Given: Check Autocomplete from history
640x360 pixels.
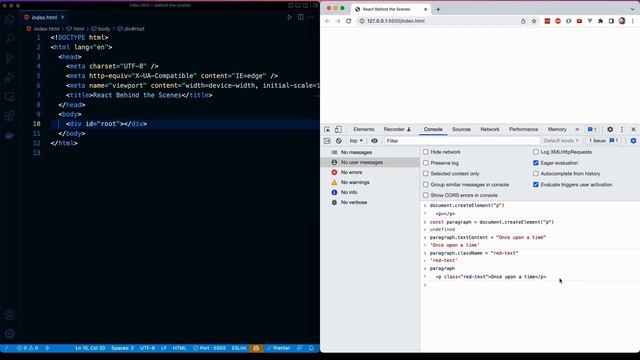Looking at the screenshot, I should click(x=536, y=173).
